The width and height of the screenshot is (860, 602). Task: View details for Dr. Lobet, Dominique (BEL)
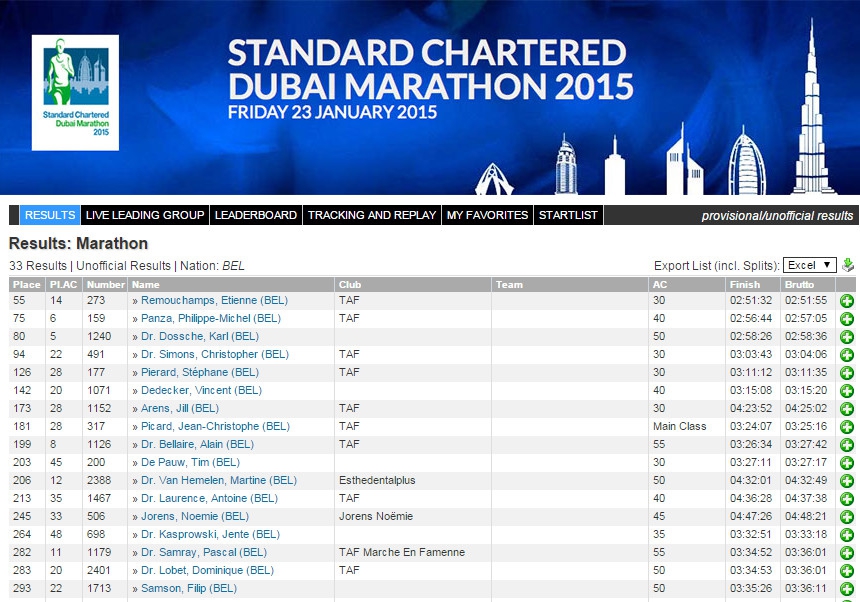tap(207, 571)
